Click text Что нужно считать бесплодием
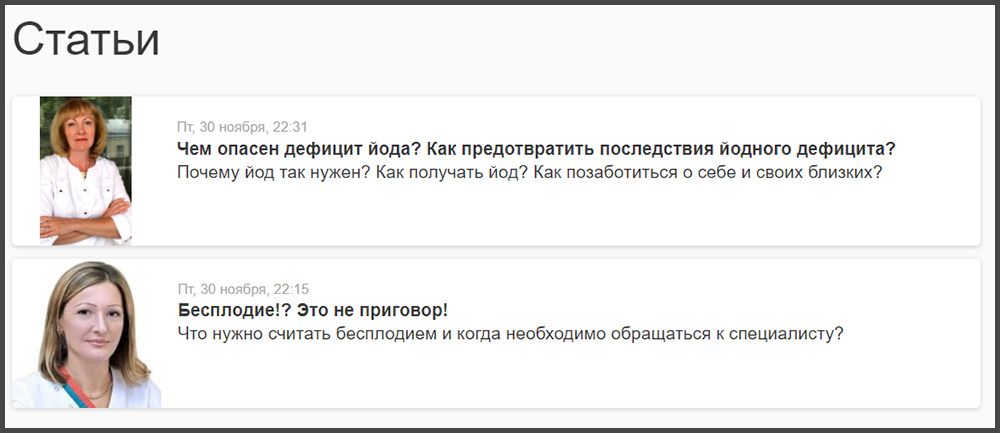This screenshot has height=433, width=1000. click(x=307, y=334)
